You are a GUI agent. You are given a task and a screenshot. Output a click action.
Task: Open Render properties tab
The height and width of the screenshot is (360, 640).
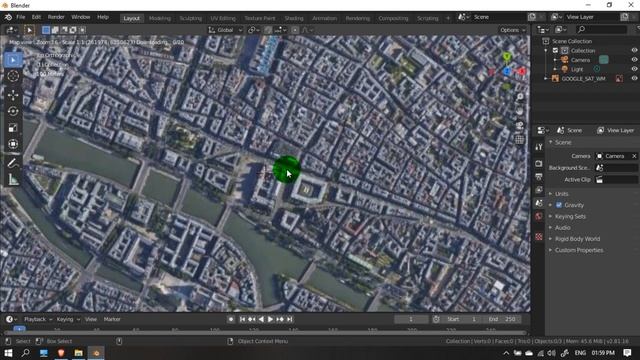(x=539, y=163)
